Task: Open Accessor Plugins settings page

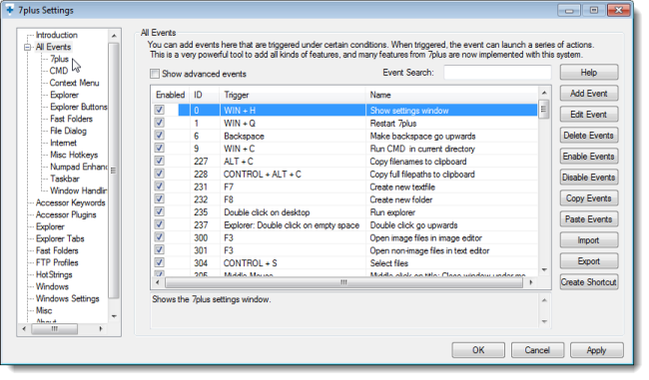Action: 66,215
